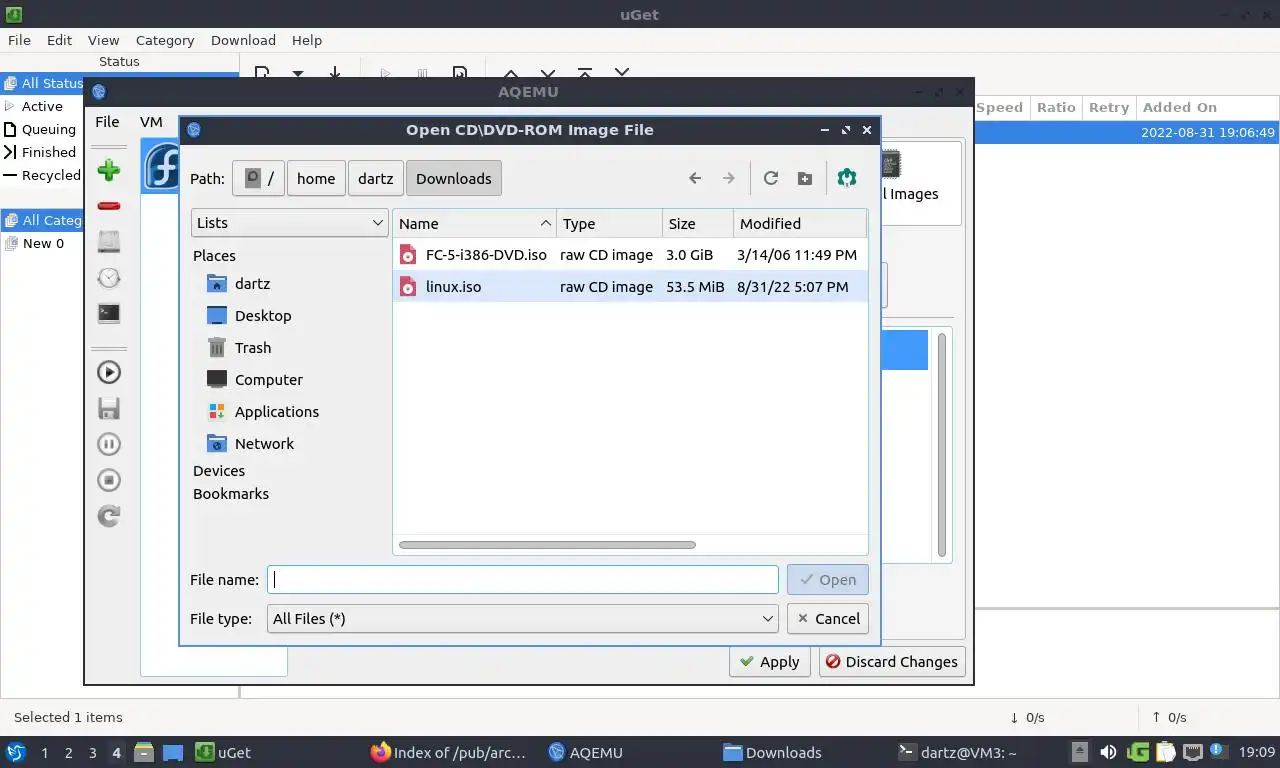Viewport: 1280px width, 768px height.
Task: Select 'Downloads' in the path bar
Action: (454, 178)
